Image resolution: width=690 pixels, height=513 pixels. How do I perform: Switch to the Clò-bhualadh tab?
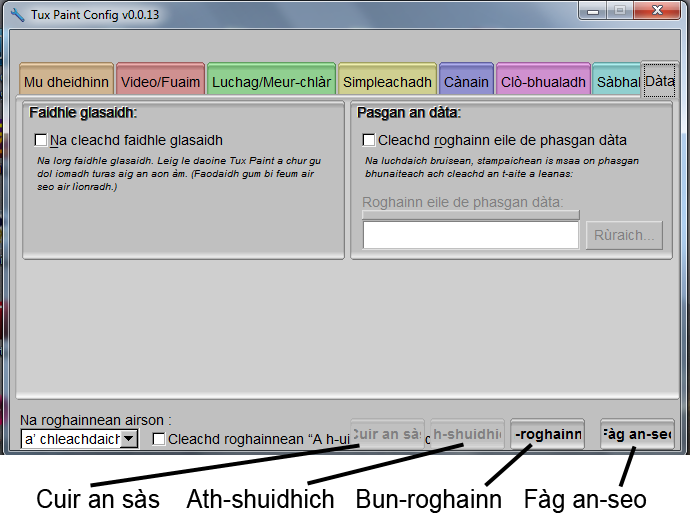point(543,82)
